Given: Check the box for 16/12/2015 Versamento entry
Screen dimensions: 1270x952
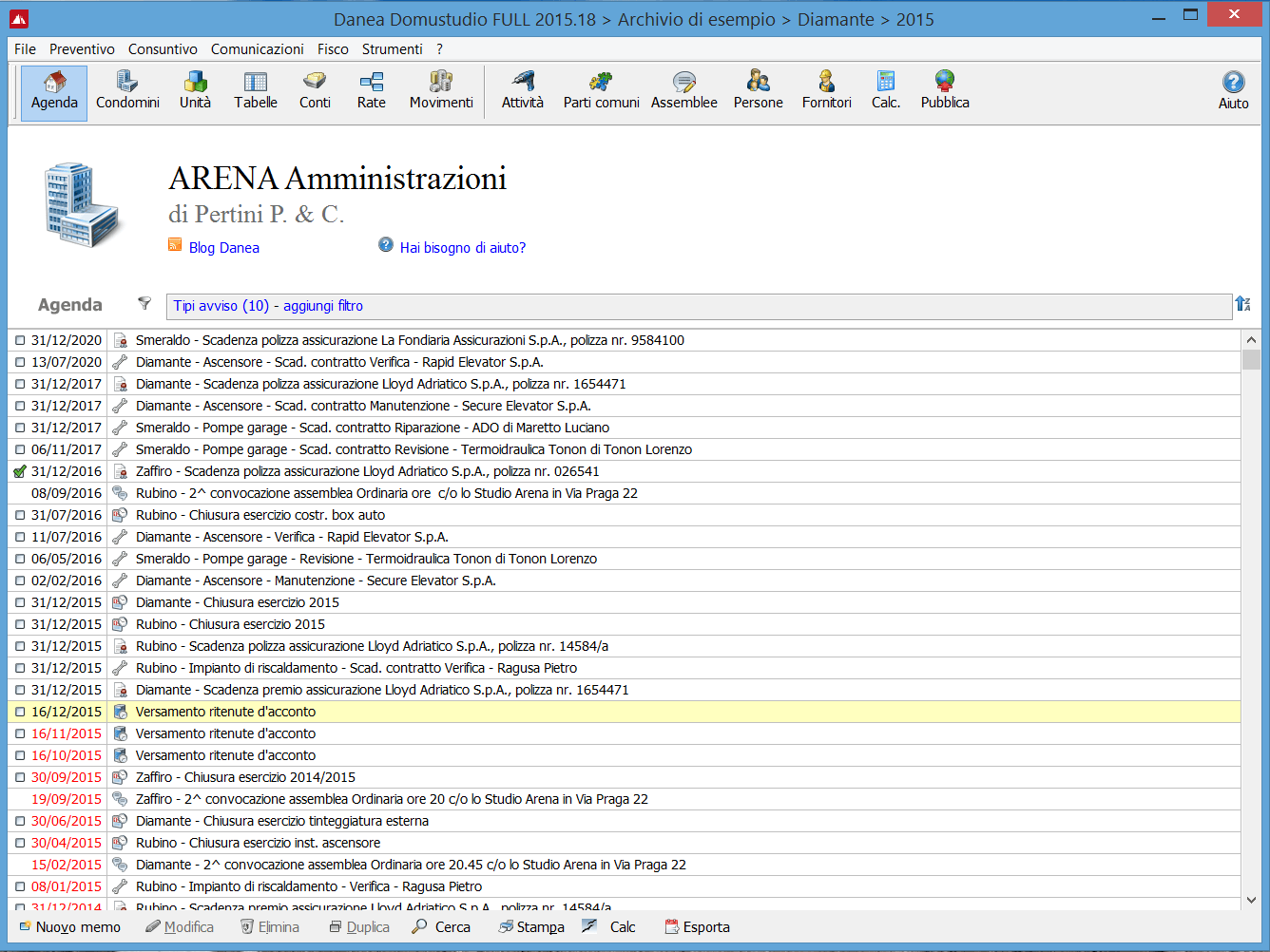Looking at the screenshot, I should pos(20,712).
